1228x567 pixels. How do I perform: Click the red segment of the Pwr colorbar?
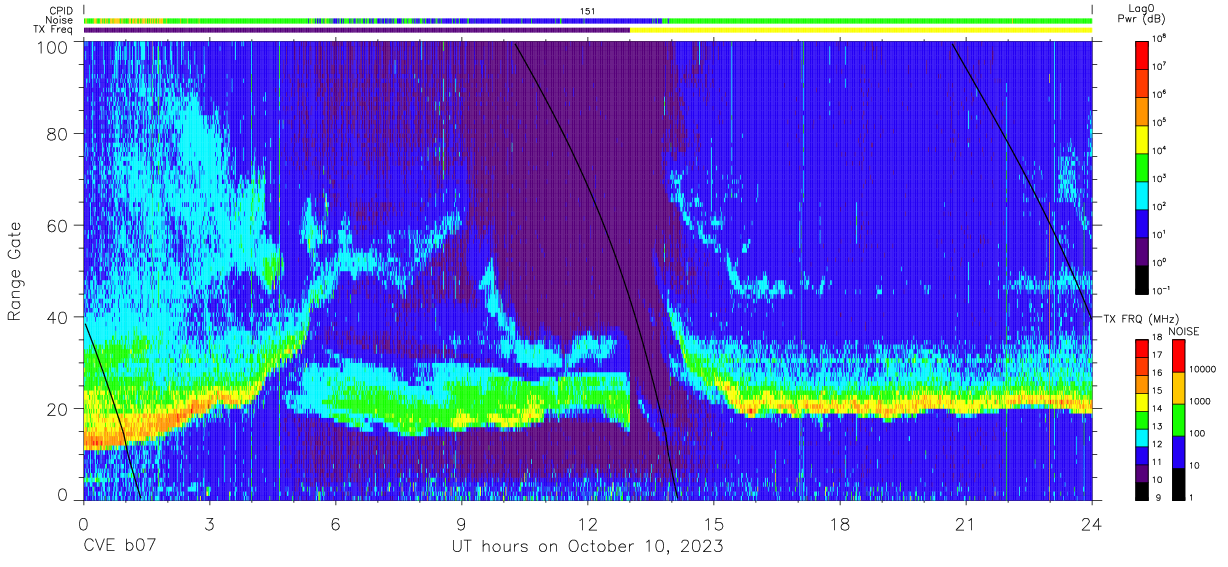1142,54
